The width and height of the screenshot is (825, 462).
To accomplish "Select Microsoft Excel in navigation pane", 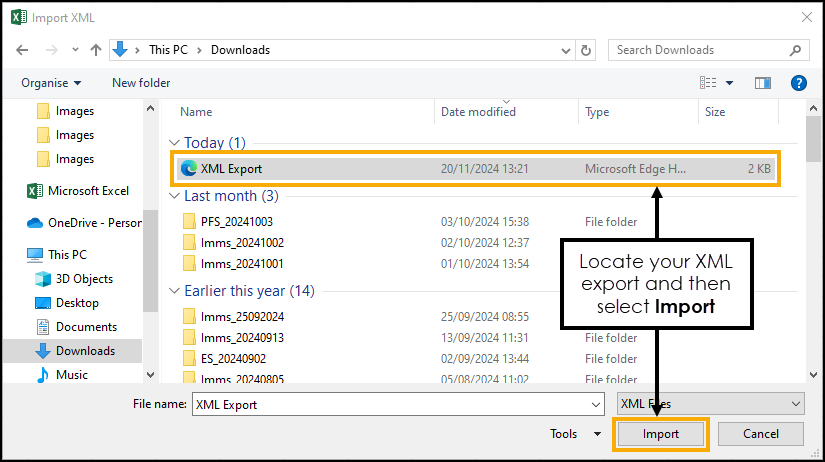I will (88, 190).
